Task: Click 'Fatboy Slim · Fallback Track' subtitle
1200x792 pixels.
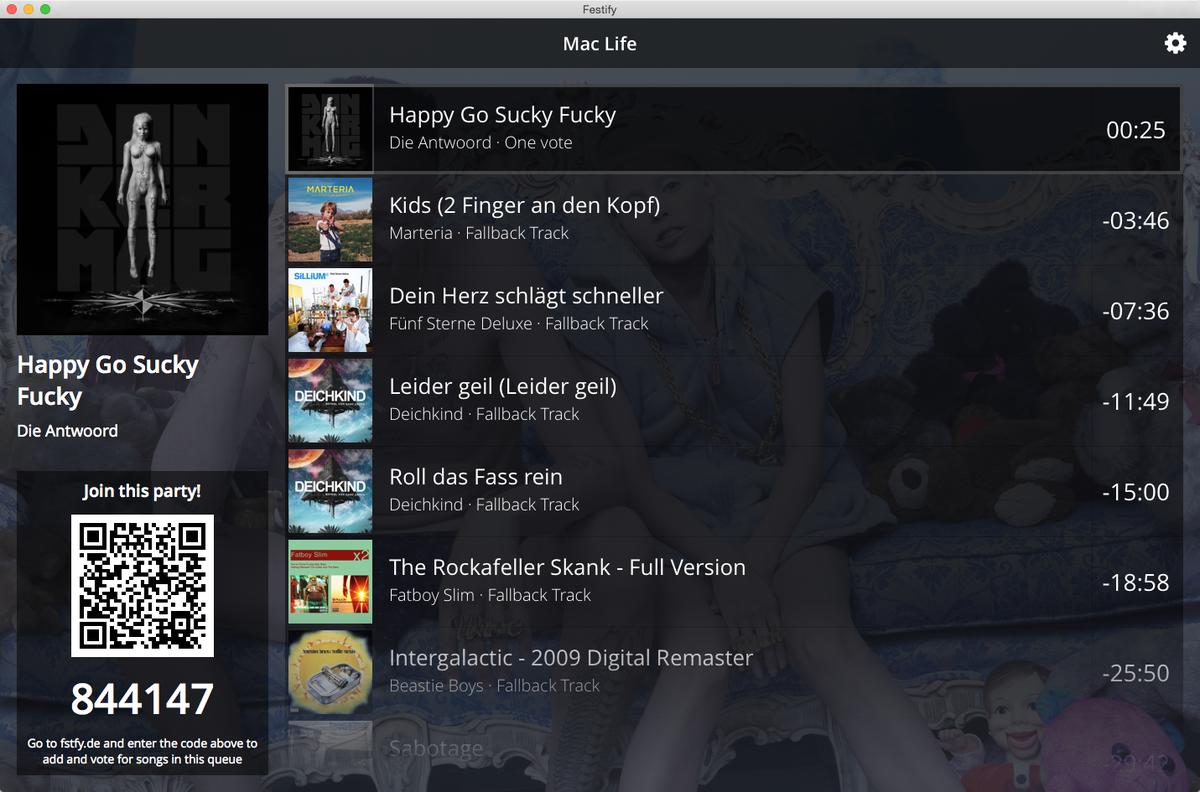Action: click(x=490, y=595)
